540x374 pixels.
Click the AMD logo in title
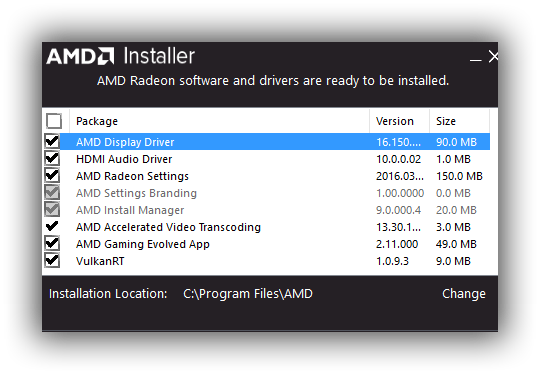coord(80,56)
